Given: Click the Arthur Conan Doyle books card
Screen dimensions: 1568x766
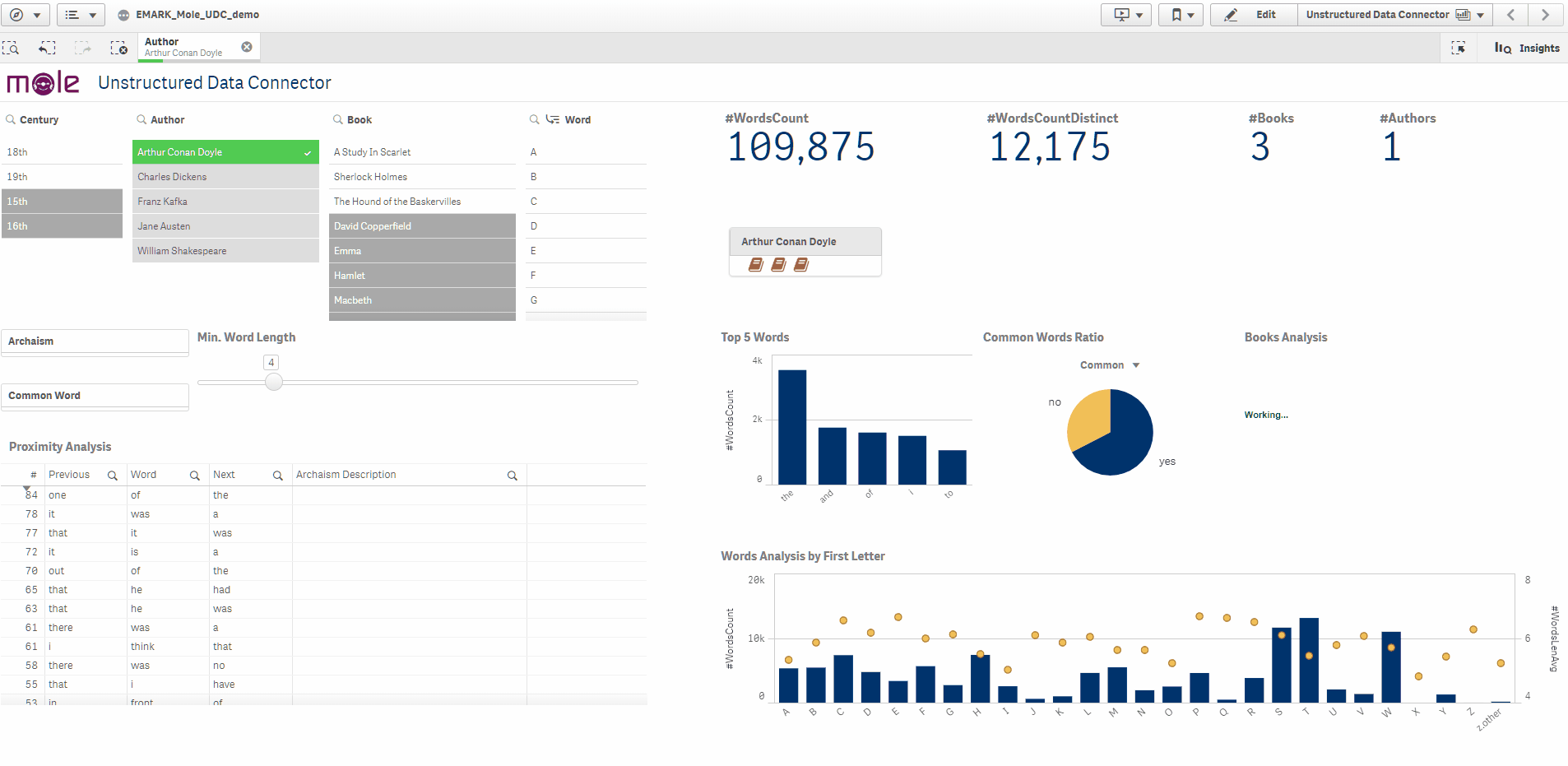Looking at the screenshot, I should [805, 252].
